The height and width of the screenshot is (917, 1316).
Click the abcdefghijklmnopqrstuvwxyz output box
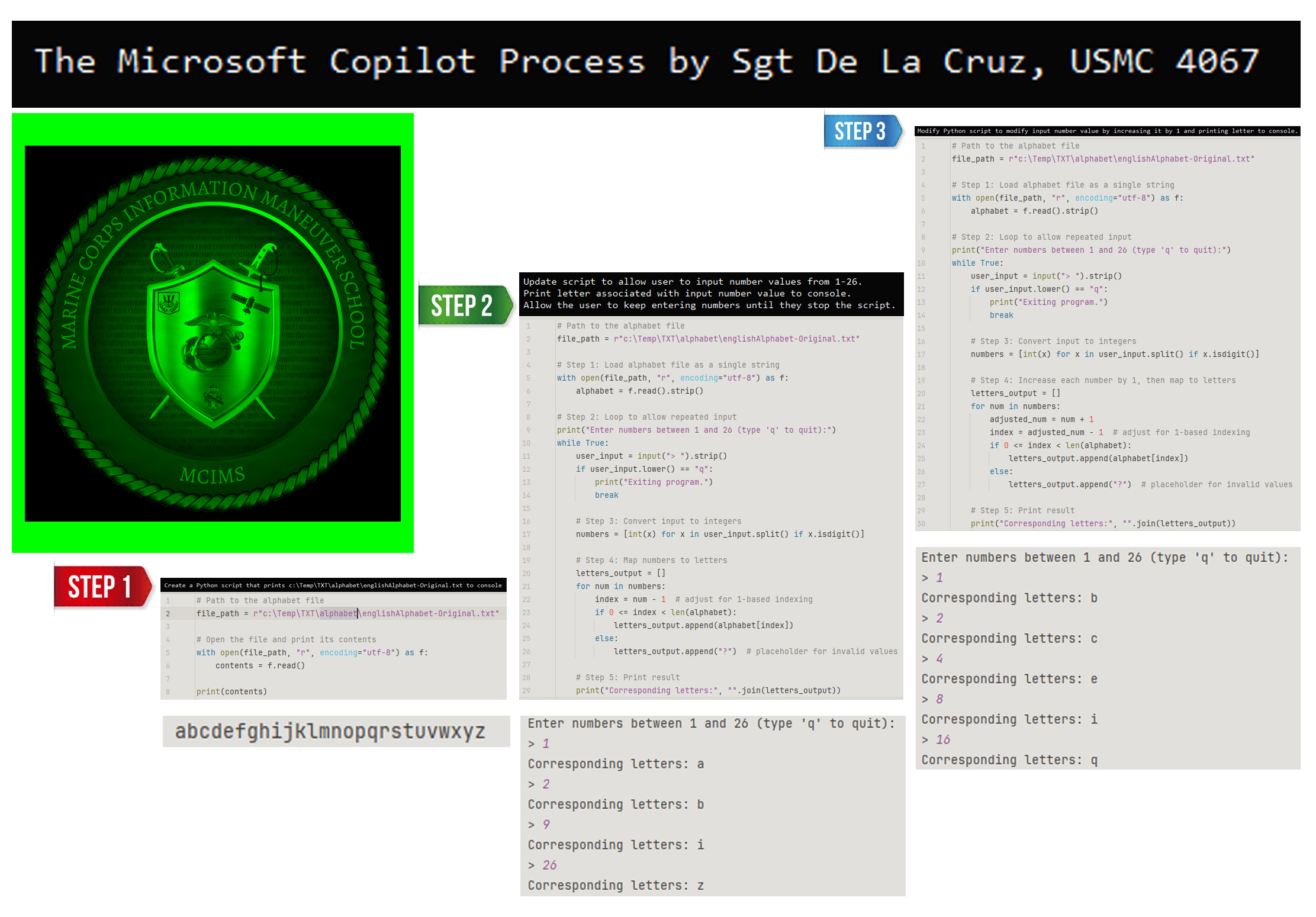click(336, 731)
